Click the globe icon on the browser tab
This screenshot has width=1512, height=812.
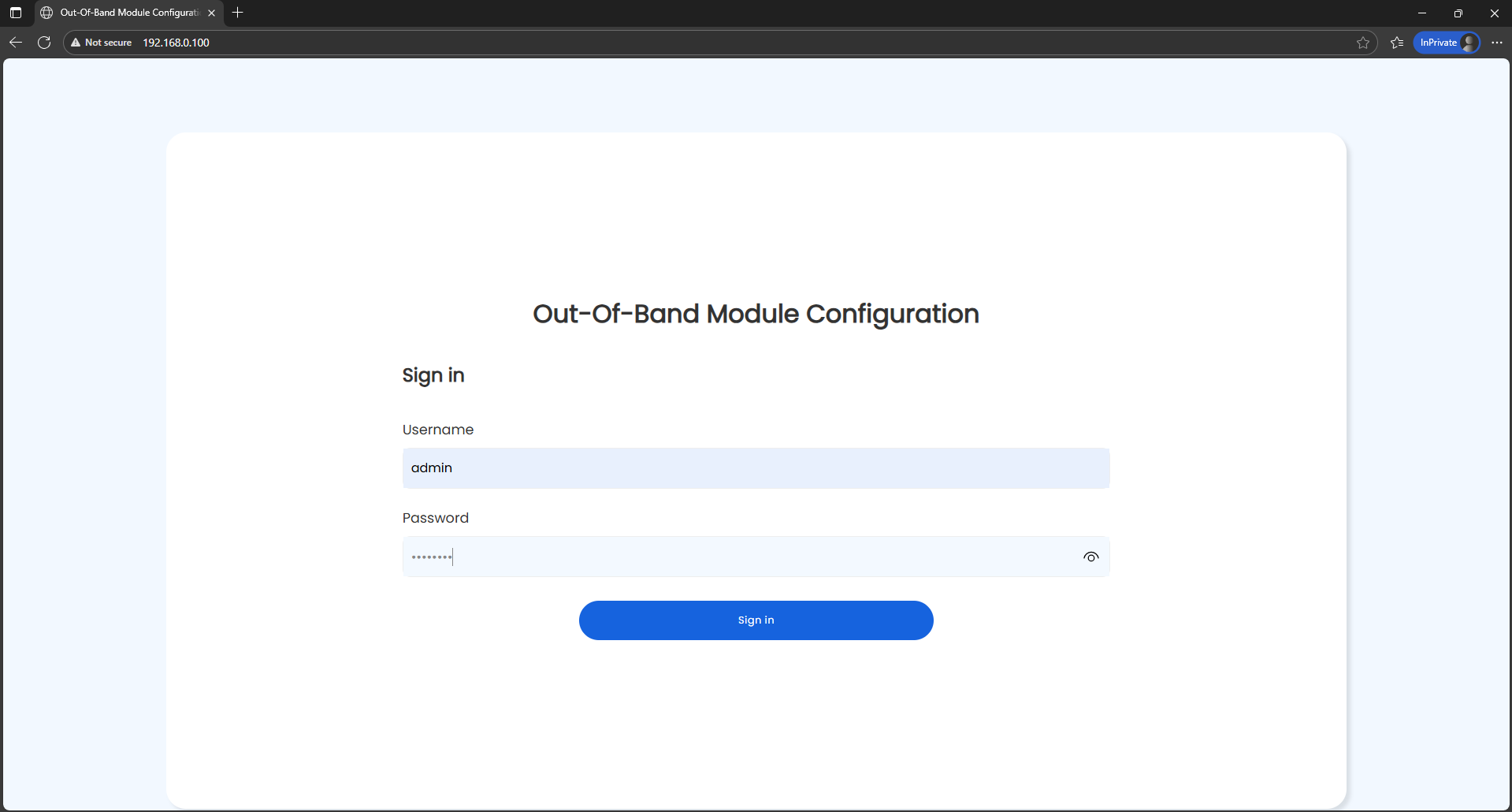click(46, 13)
